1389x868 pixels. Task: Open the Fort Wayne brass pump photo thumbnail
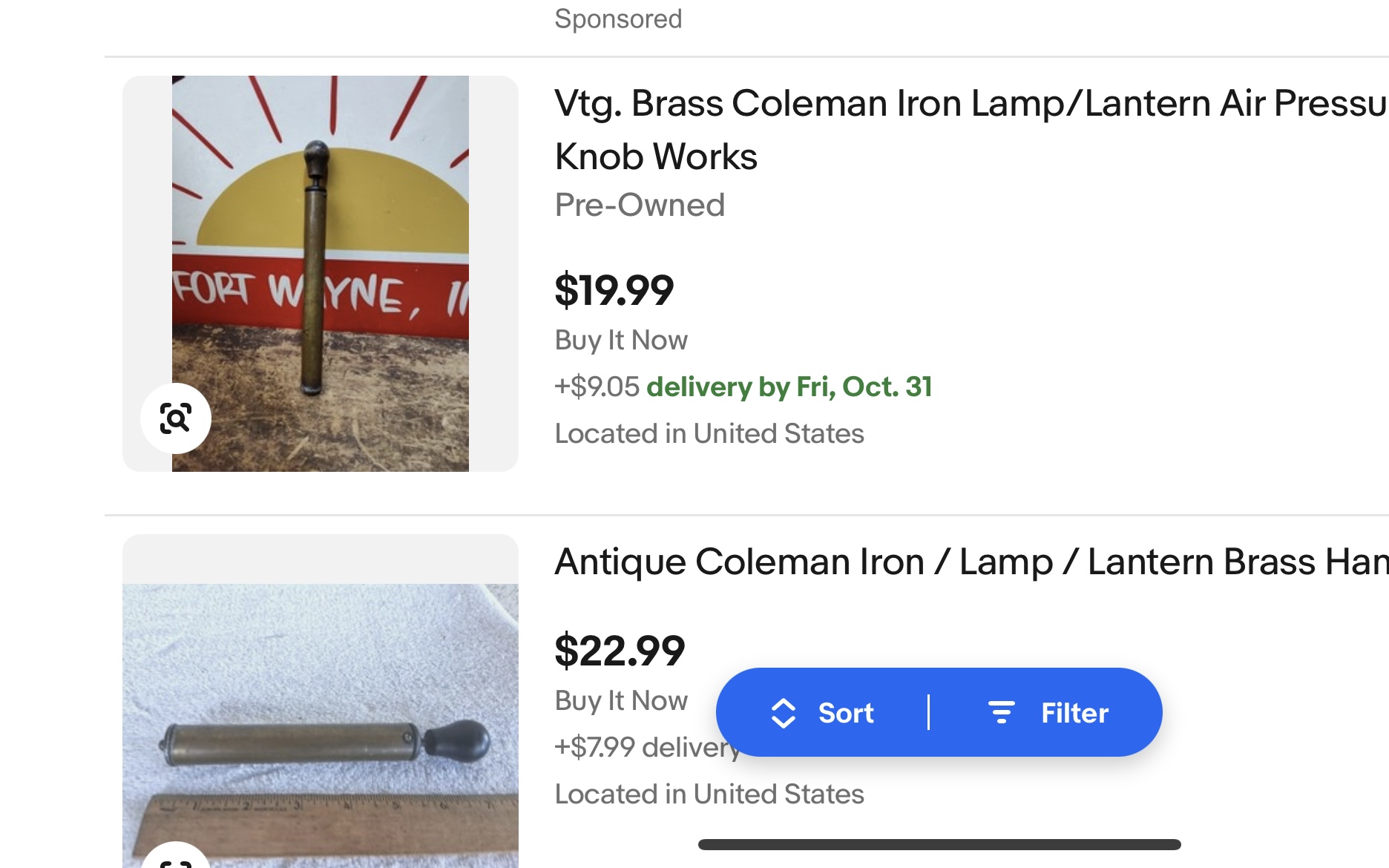(321, 274)
